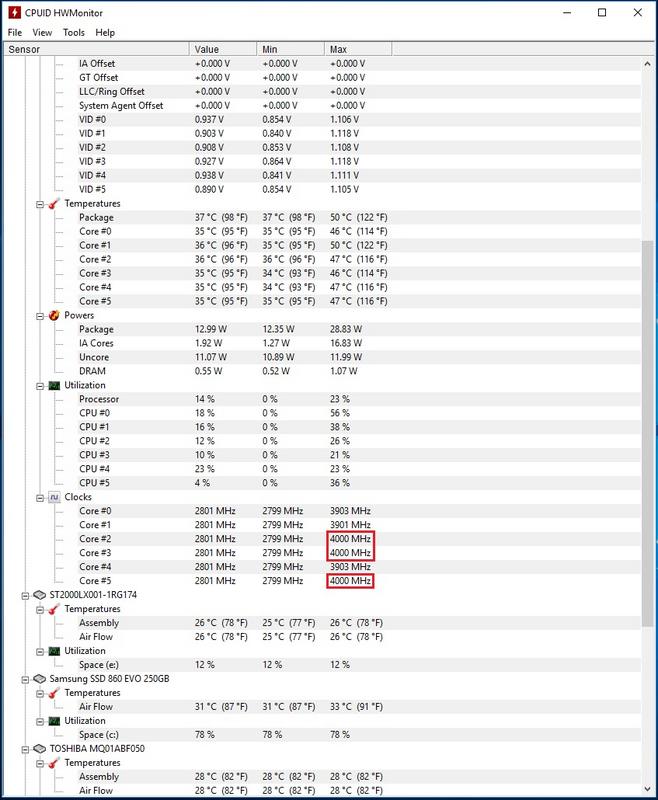Collapse the CPU Temperatures group
The height and width of the screenshot is (800, 658).
40,204
